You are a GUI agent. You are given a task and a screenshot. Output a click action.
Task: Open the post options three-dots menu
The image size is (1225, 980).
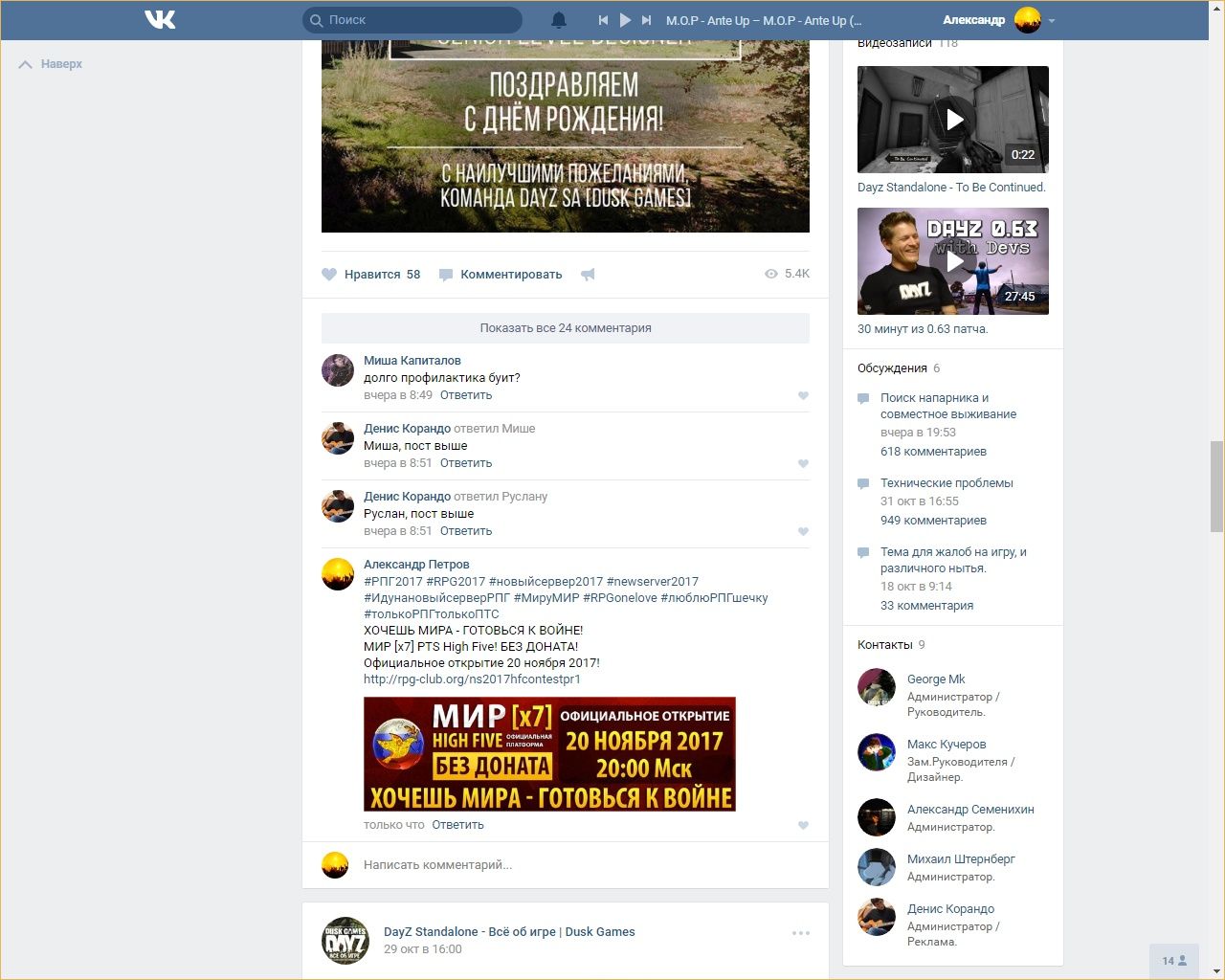tap(801, 933)
